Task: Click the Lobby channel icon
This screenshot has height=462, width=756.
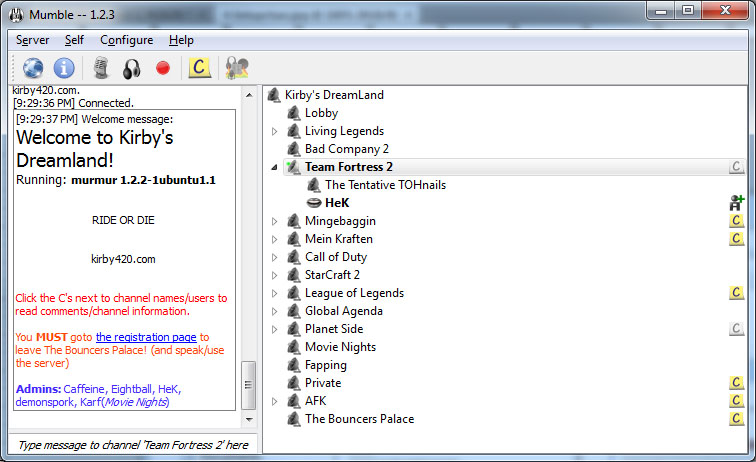Action: tap(294, 113)
